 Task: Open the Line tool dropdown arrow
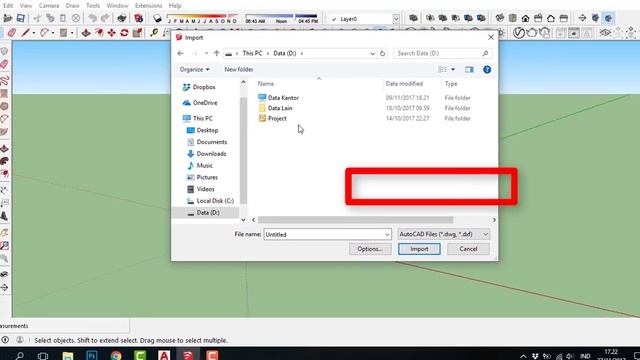[34, 33]
